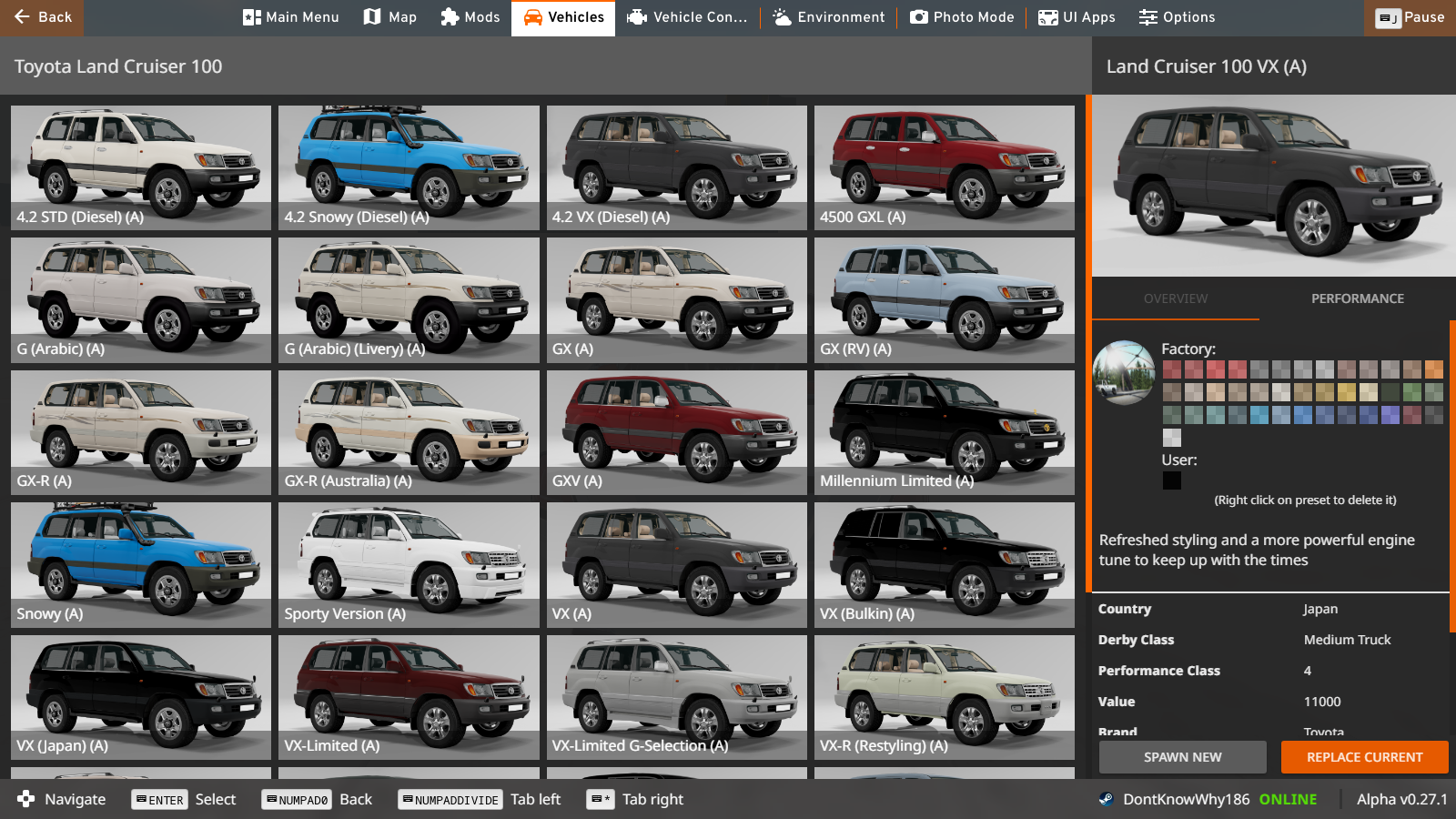This screenshot has width=1456, height=819.
Task: Select the GX-R (A) vehicle card
Action: [x=141, y=432]
